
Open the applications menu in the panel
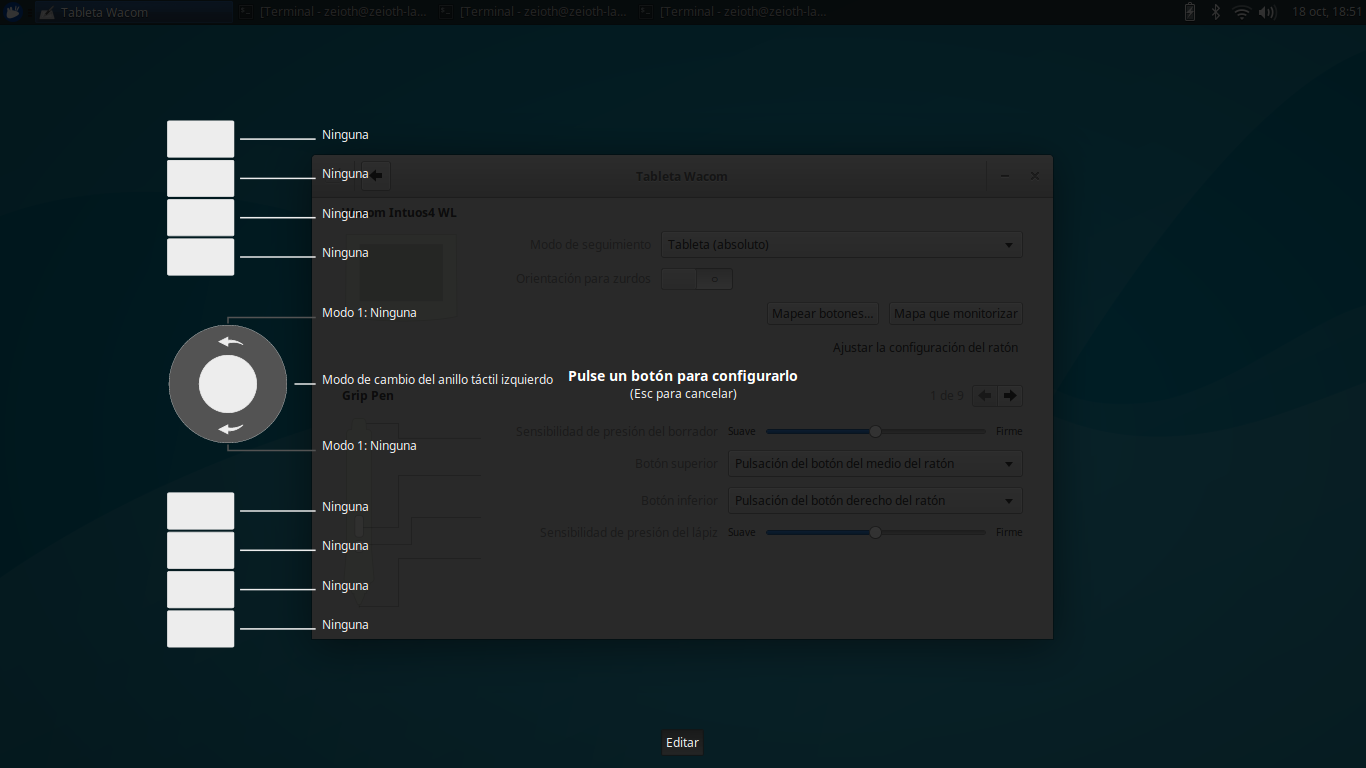pyautogui.click(x=14, y=12)
